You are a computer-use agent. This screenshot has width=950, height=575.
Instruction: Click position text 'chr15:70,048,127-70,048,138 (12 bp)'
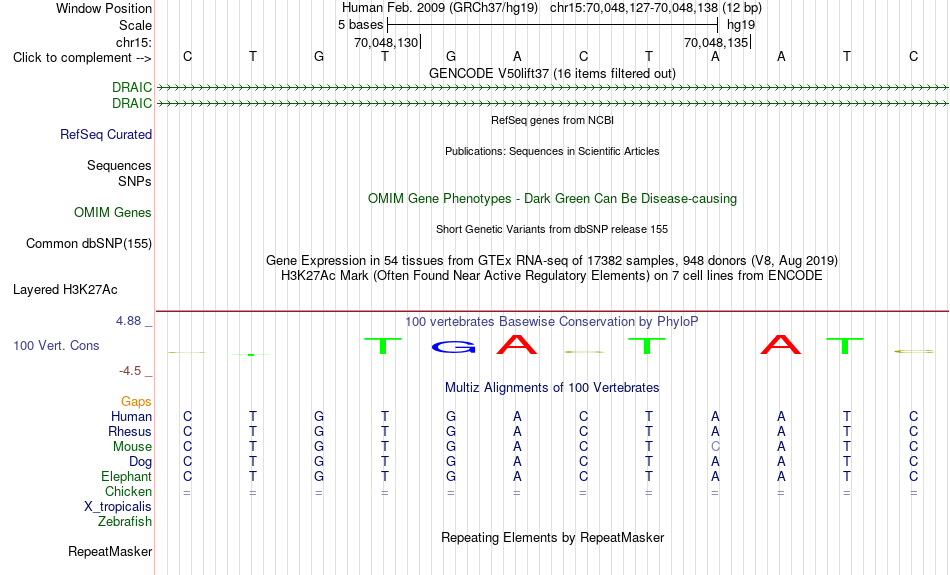[656, 8]
